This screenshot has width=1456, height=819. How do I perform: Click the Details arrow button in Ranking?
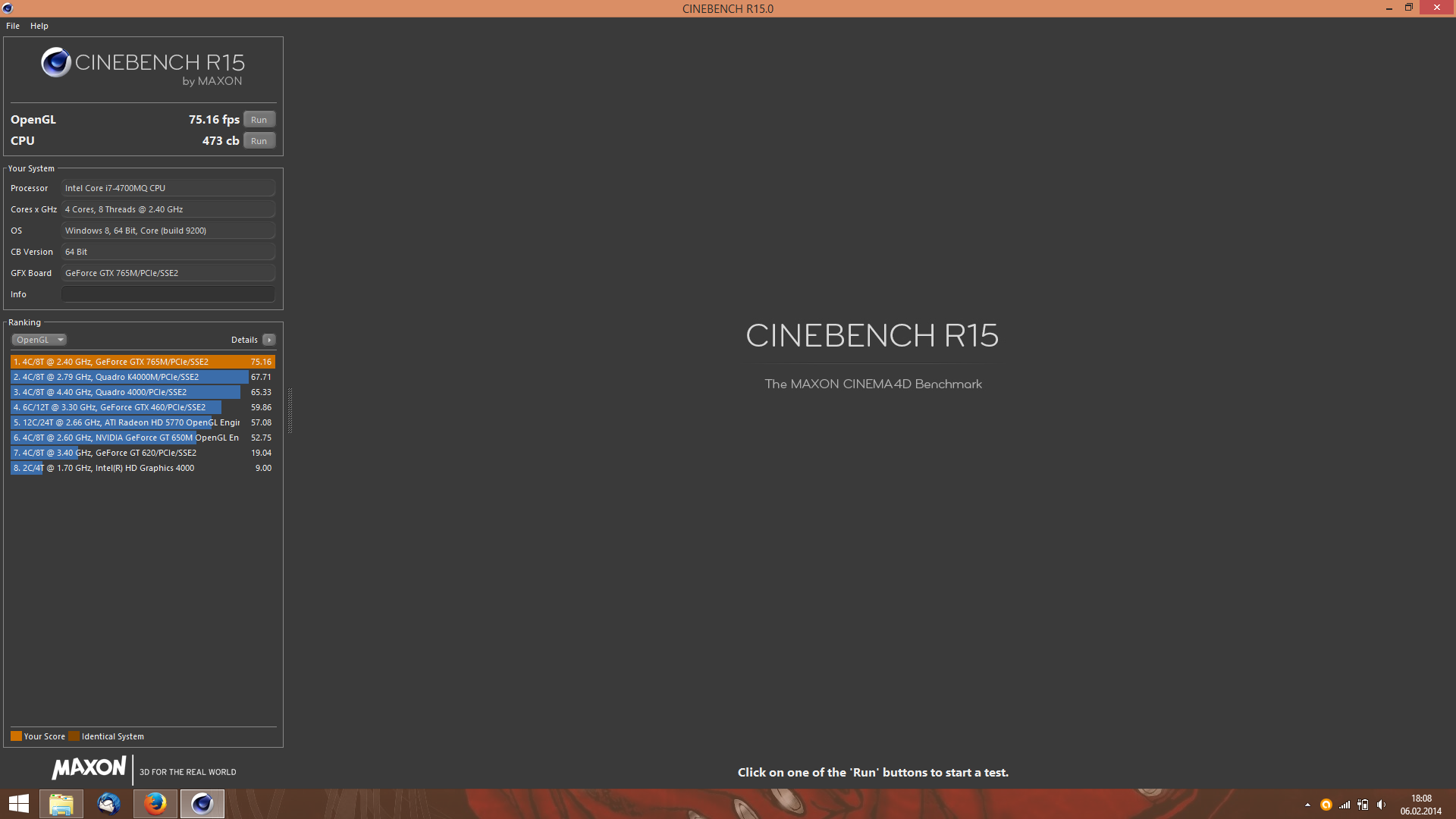(269, 340)
